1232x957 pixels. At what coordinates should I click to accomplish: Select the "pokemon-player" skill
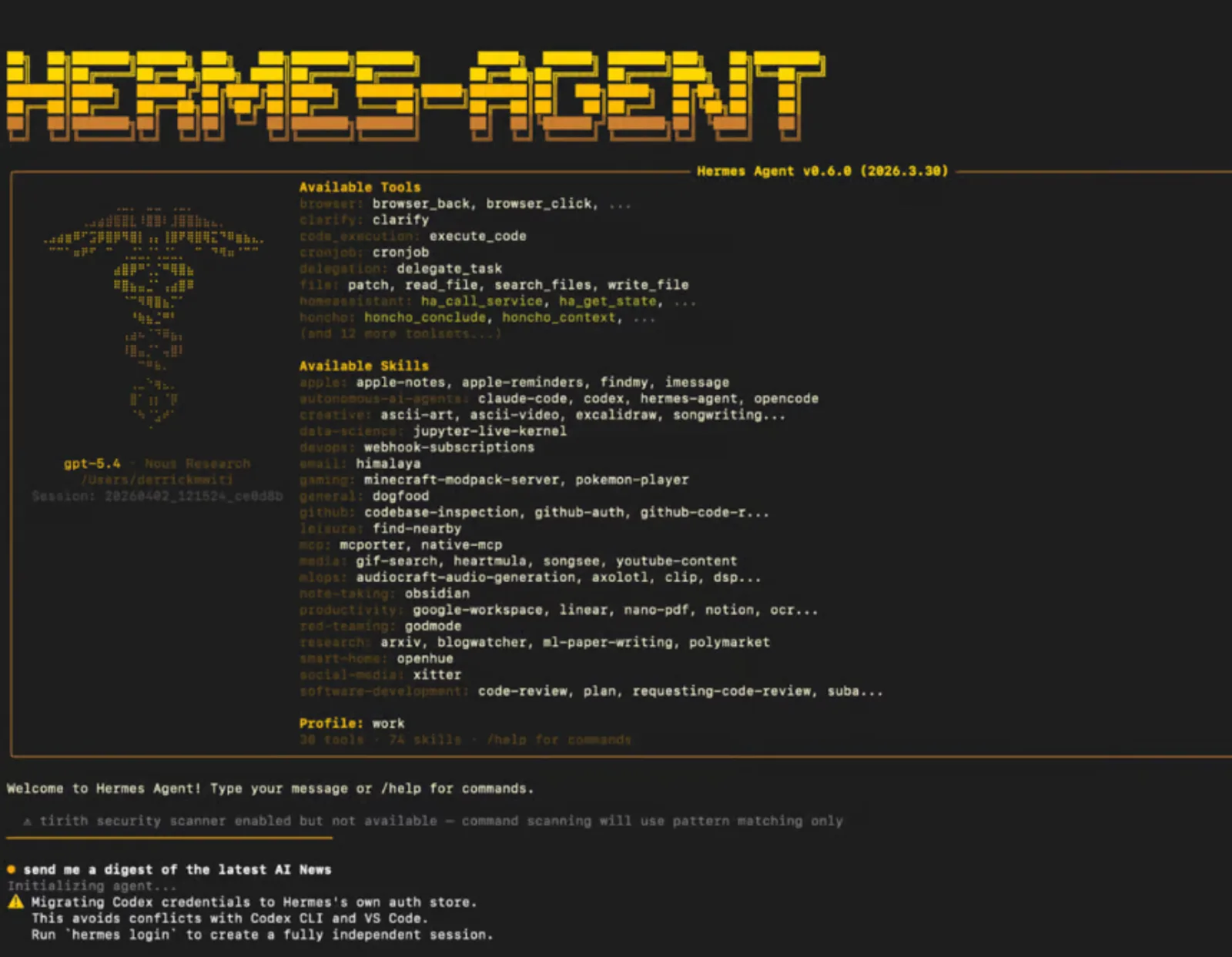[632, 480]
